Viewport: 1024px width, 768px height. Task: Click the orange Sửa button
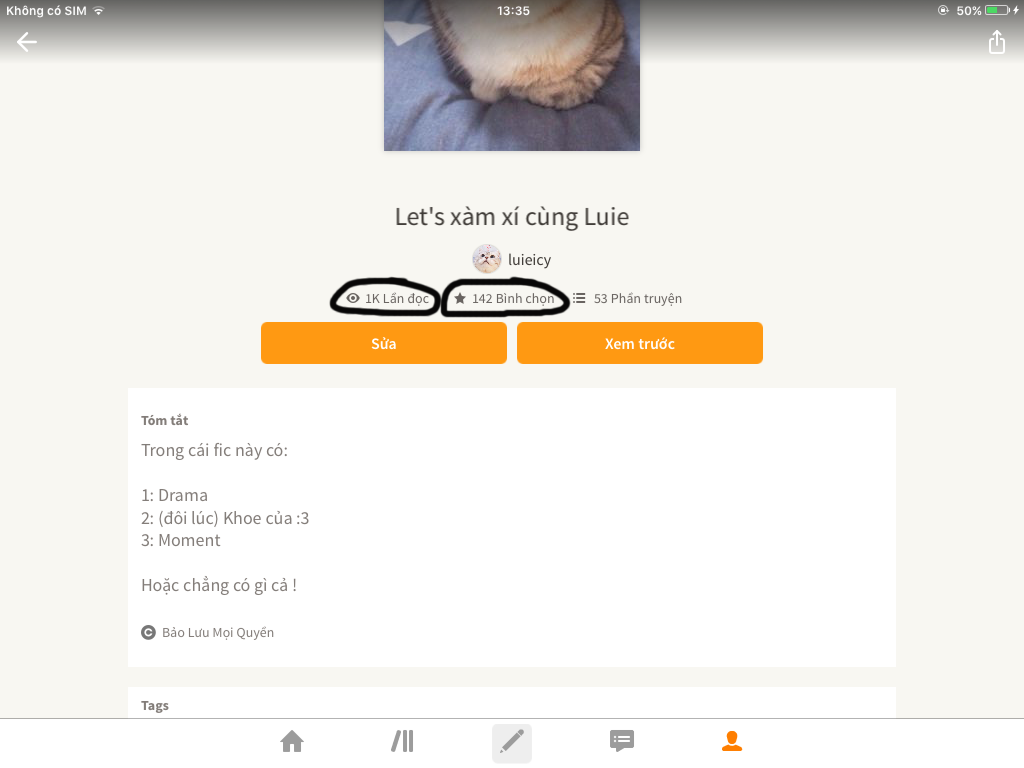click(384, 343)
